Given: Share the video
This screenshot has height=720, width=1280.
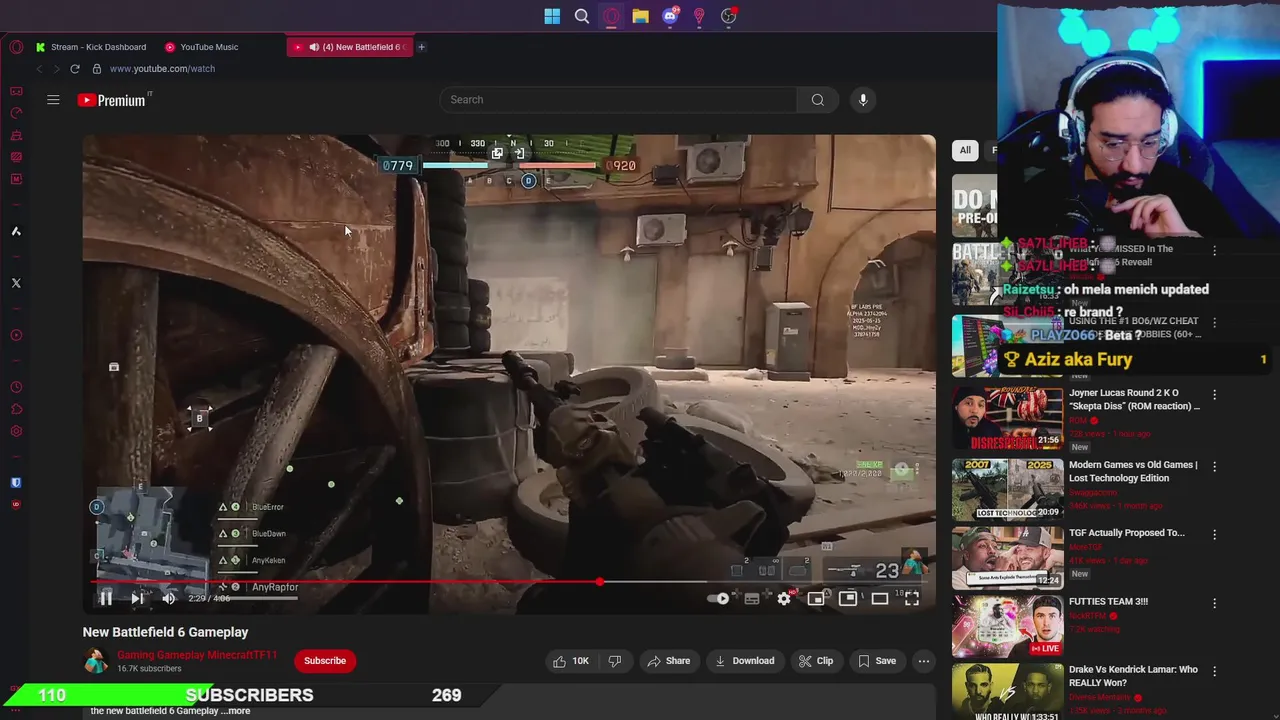Looking at the screenshot, I should pos(668,660).
